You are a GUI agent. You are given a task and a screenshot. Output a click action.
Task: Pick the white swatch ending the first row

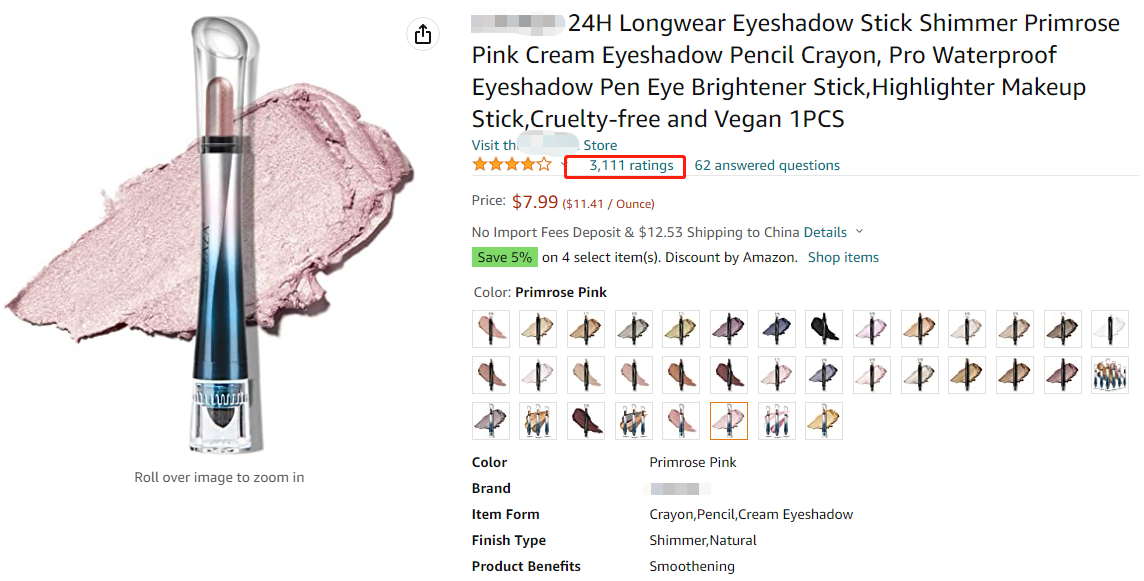[x=1110, y=328]
